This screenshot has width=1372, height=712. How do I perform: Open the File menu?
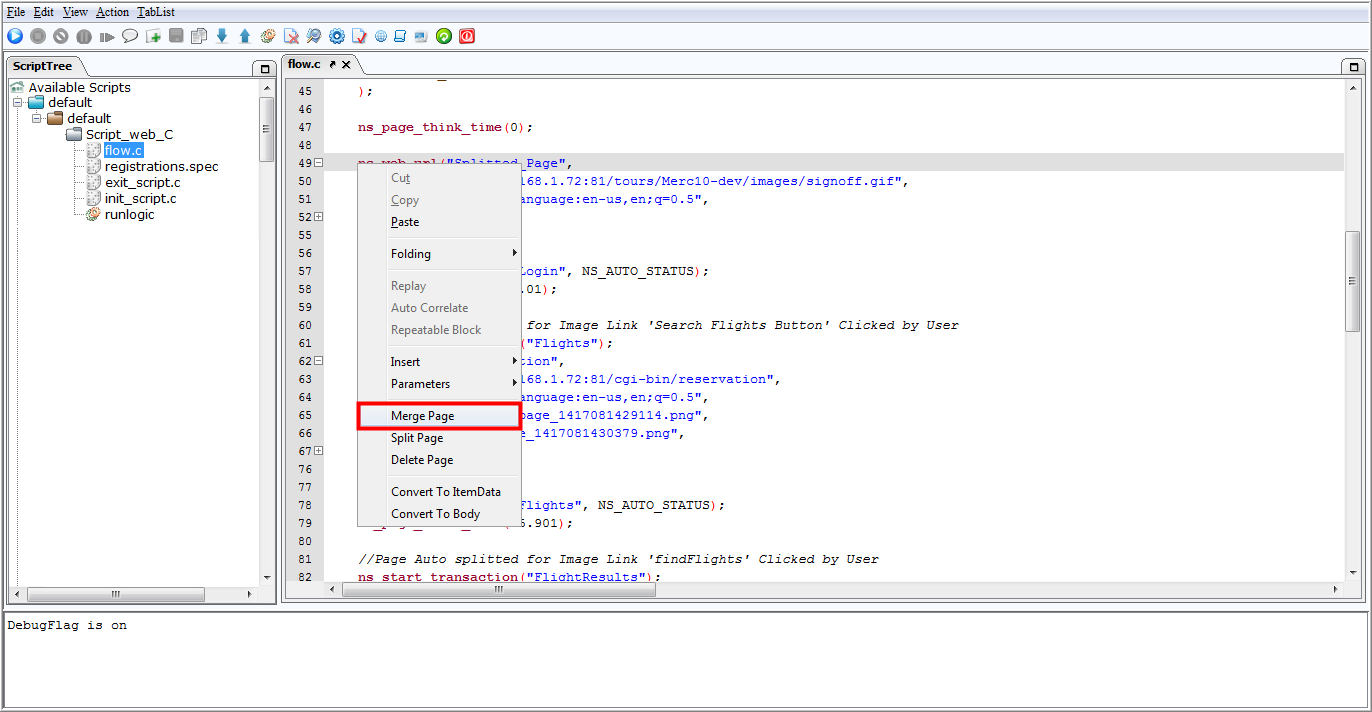pos(17,12)
